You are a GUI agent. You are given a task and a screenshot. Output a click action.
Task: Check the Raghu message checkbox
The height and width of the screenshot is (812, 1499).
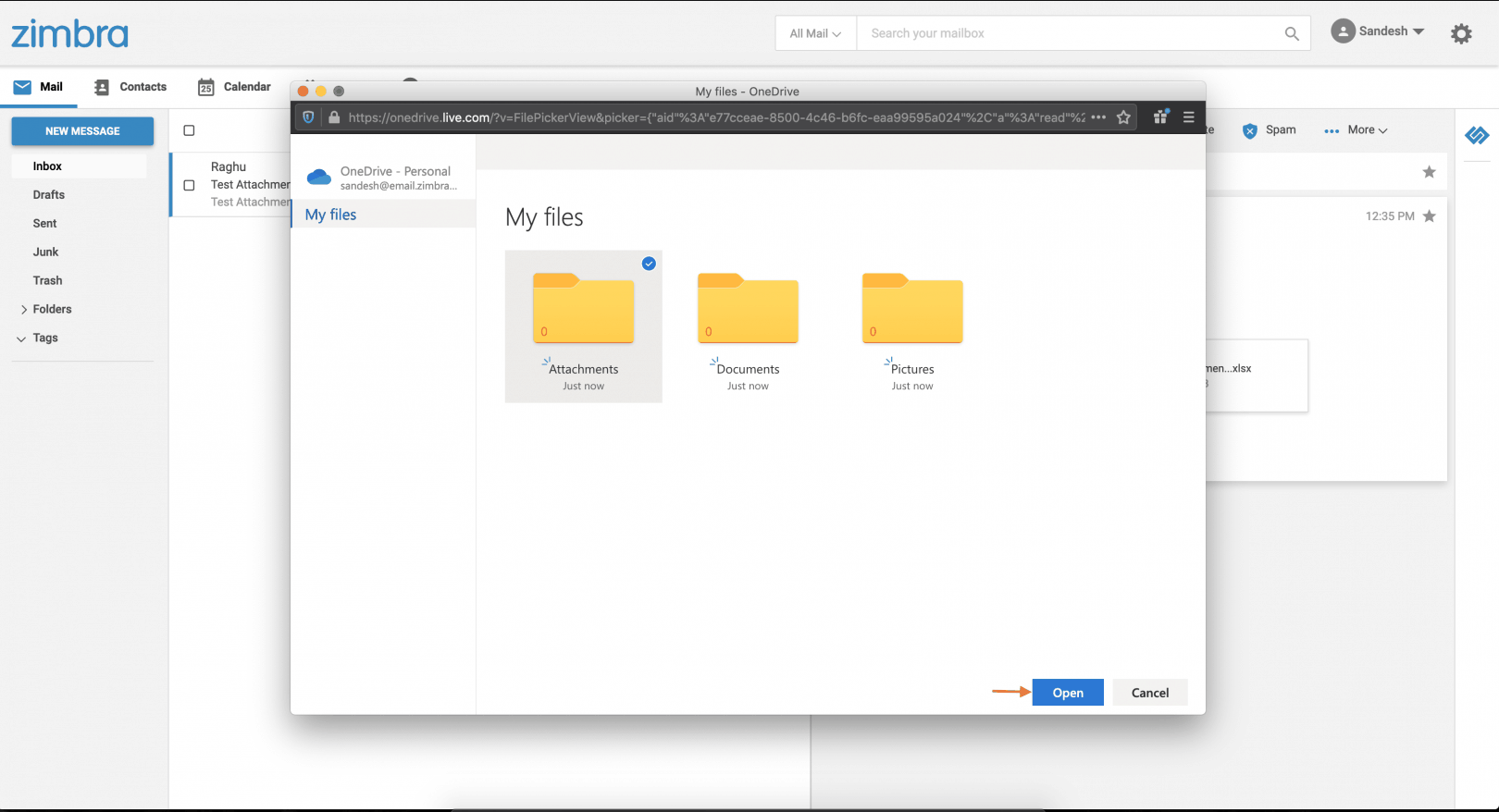click(189, 185)
